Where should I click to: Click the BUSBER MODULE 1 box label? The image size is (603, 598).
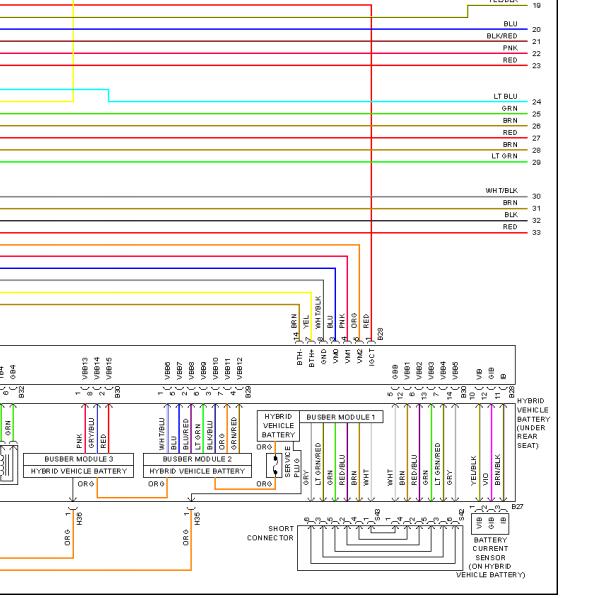pyautogui.click(x=341, y=417)
